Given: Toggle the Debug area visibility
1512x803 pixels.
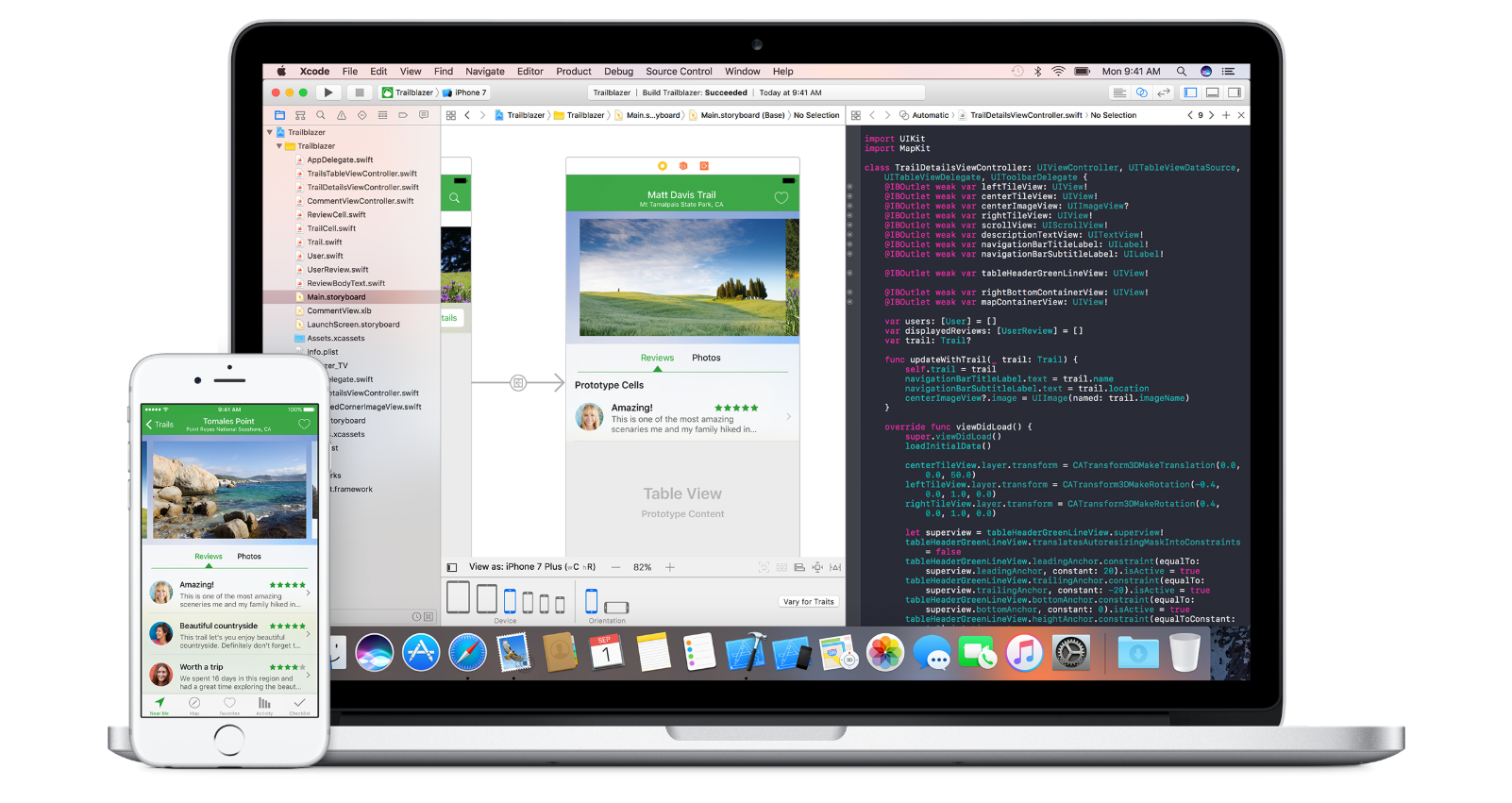Looking at the screenshot, I should pos(1212,92).
